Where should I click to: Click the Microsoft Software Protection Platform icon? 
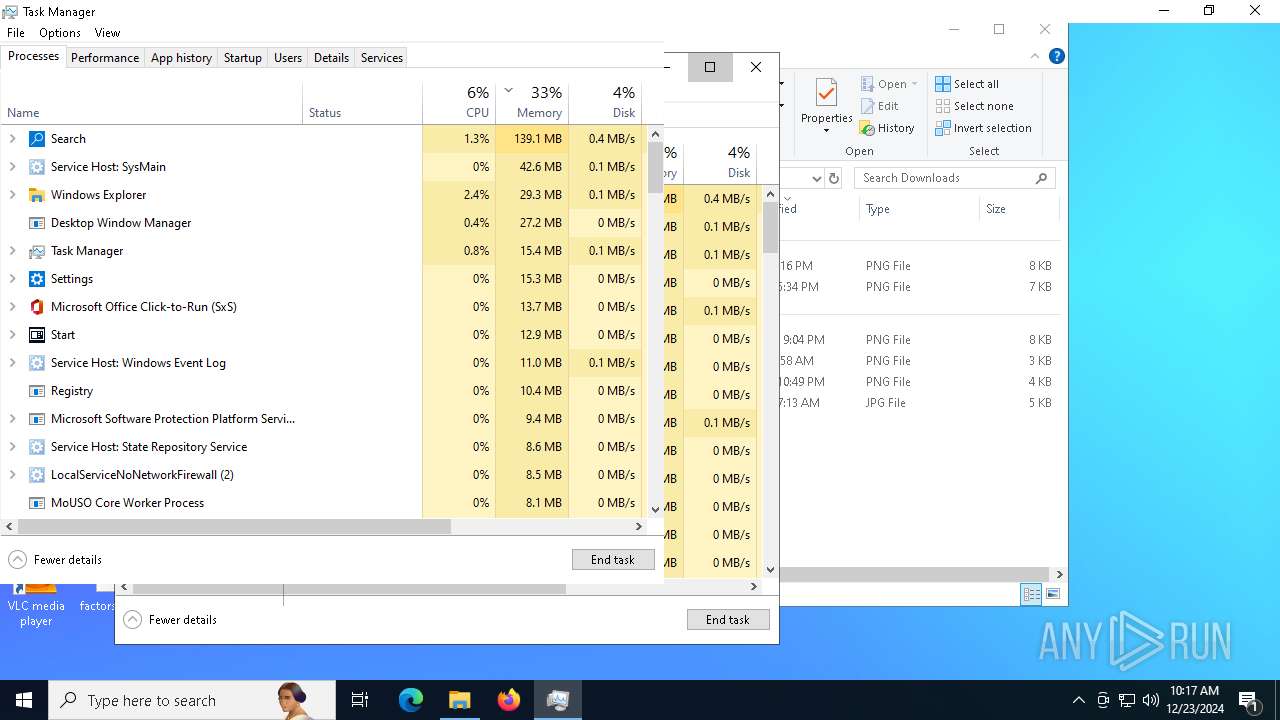37,419
